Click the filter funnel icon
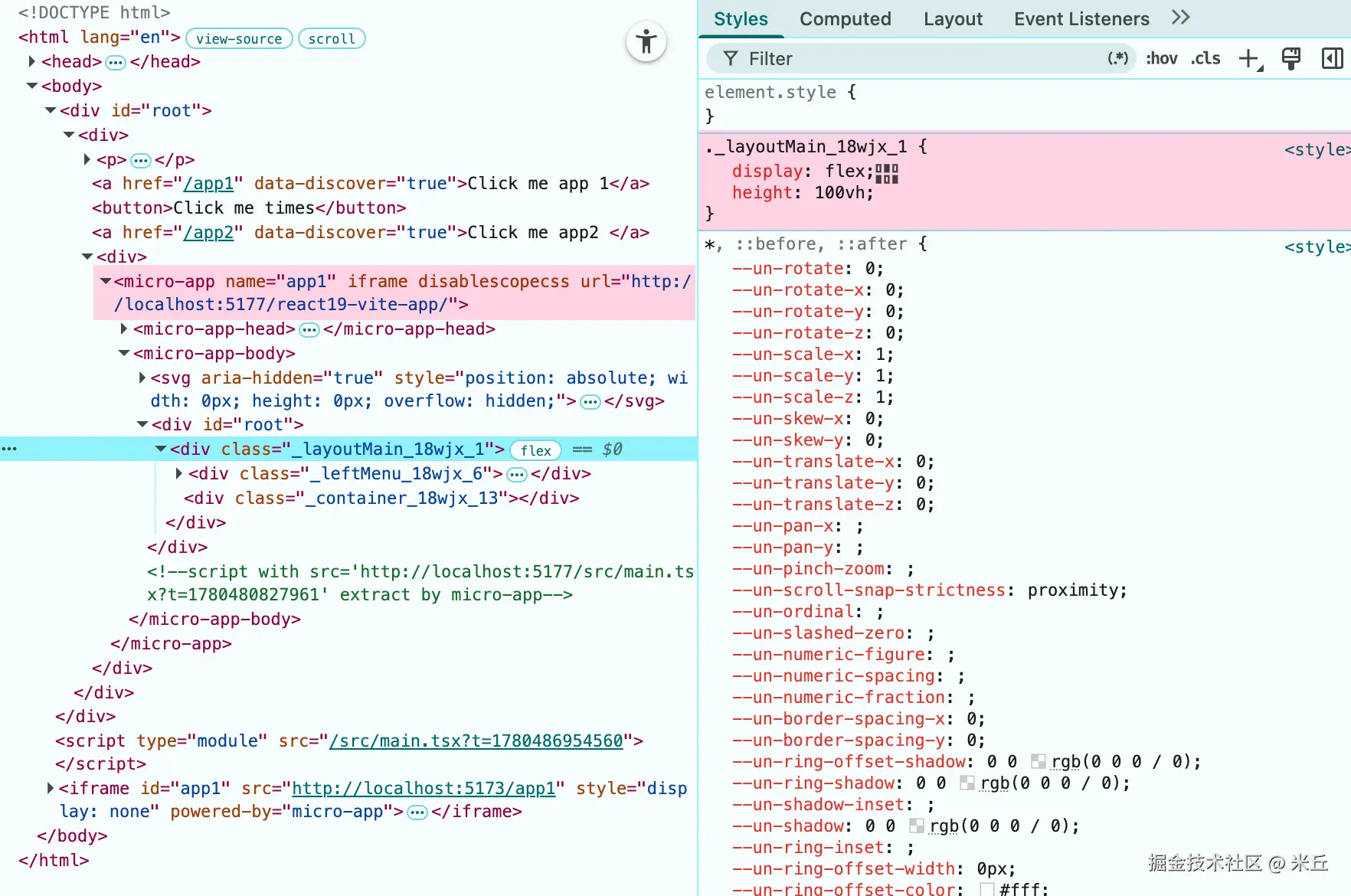The width and height of the screenshot is (1351, 896). pyautogui.click(x=731, y=59)
